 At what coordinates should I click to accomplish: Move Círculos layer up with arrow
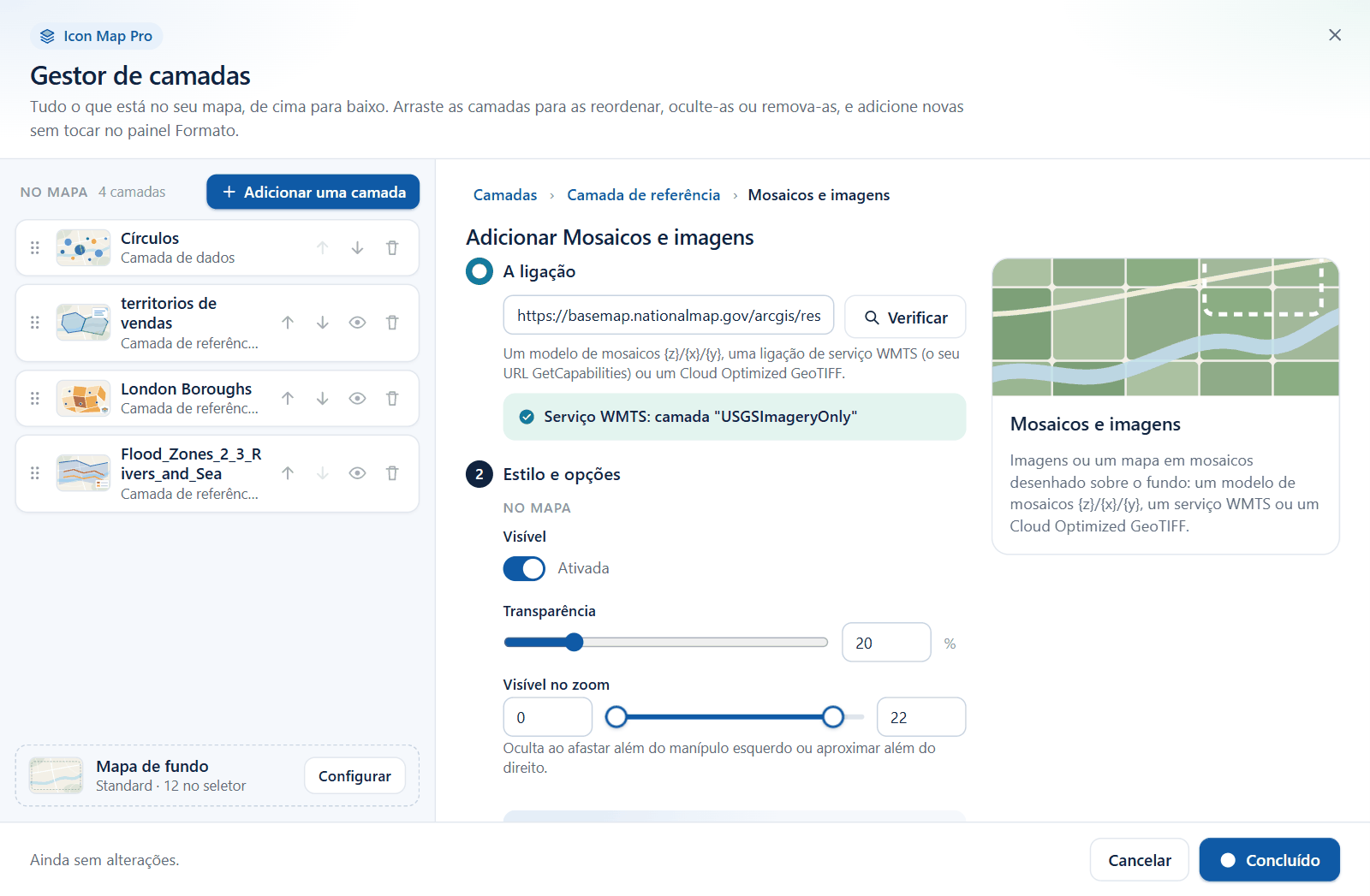point(322,248)
